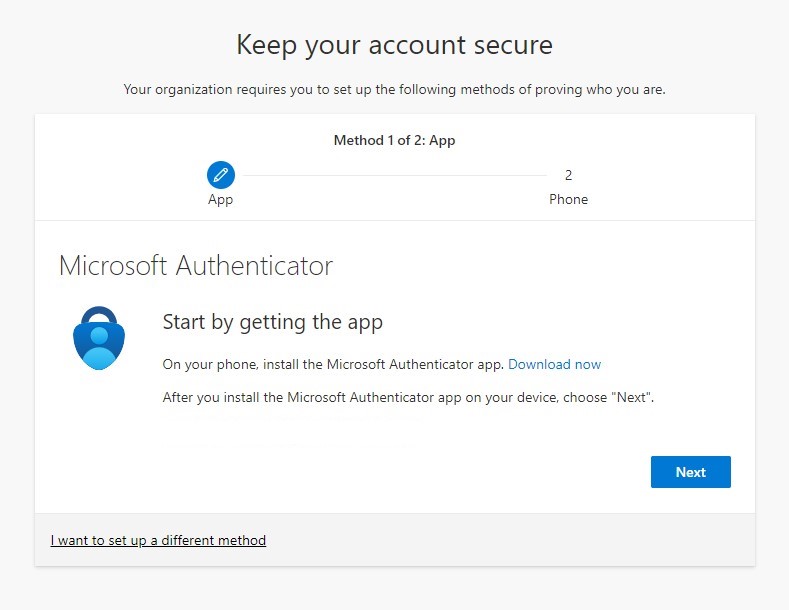Click the 'After you install' instruction text
The width and height of the screenshot is (789, 610).
408,398
